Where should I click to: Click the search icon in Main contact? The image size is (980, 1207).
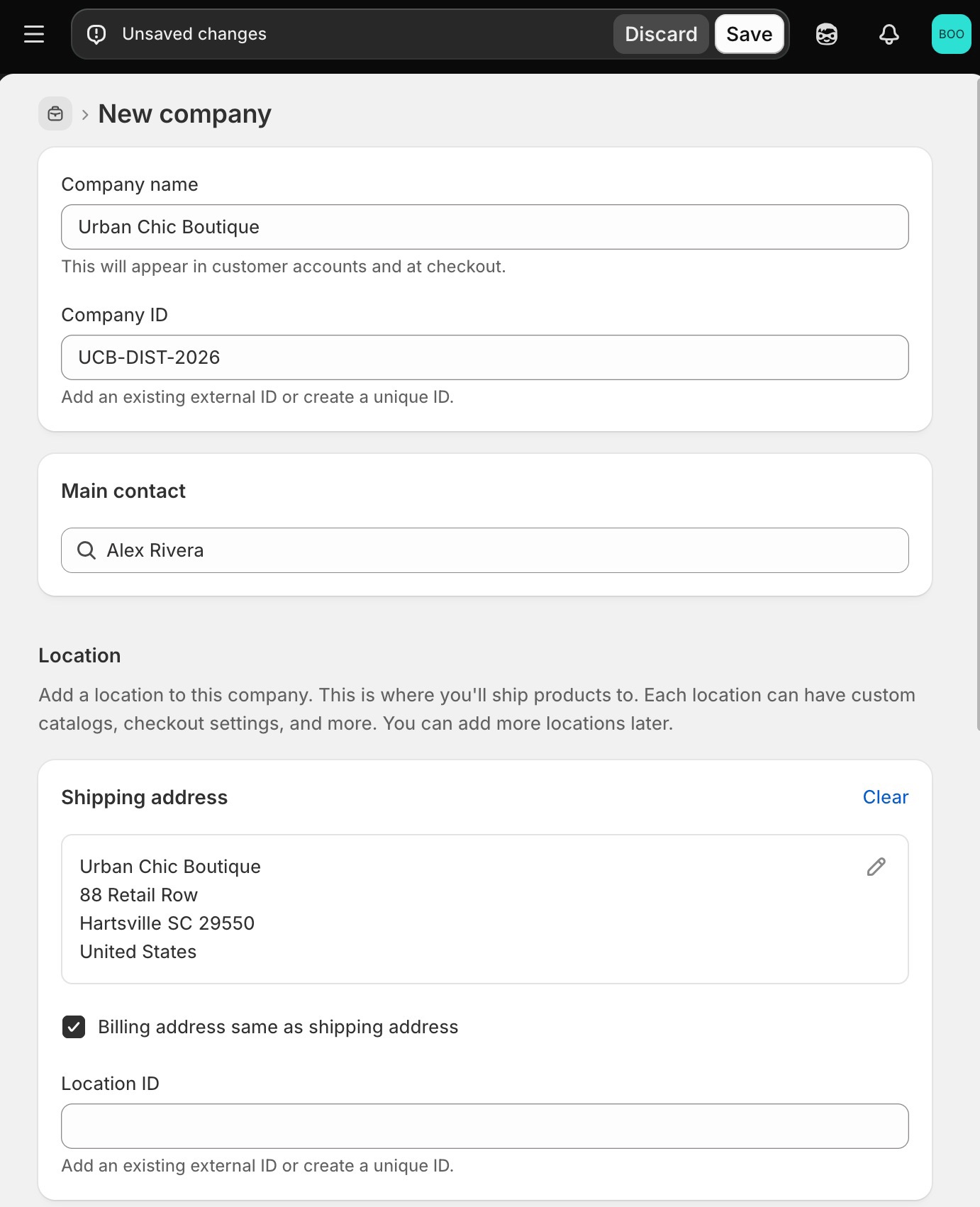pyautogui.click(x=87, y=550)
